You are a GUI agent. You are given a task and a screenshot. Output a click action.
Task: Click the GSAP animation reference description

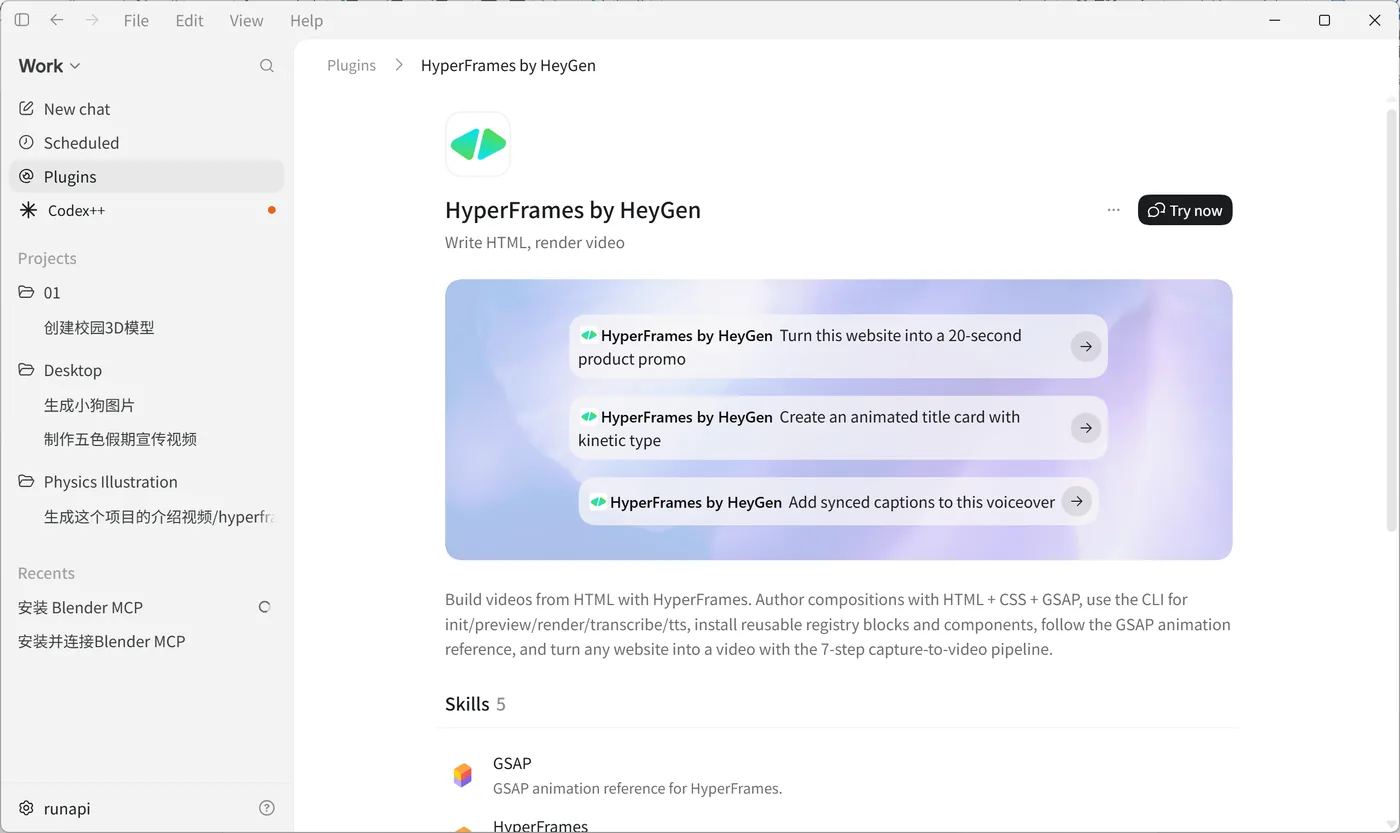(x=637, y=788)
